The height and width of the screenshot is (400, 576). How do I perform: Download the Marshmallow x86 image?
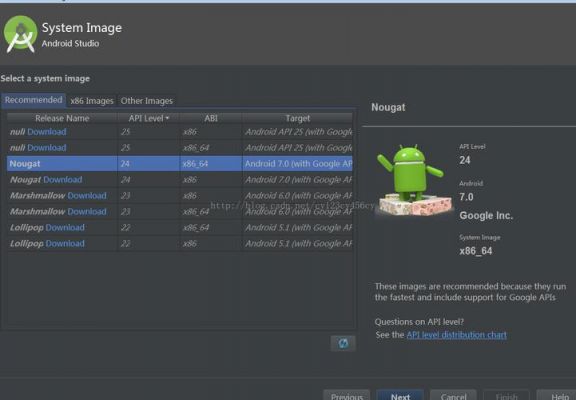coord(87,196)
